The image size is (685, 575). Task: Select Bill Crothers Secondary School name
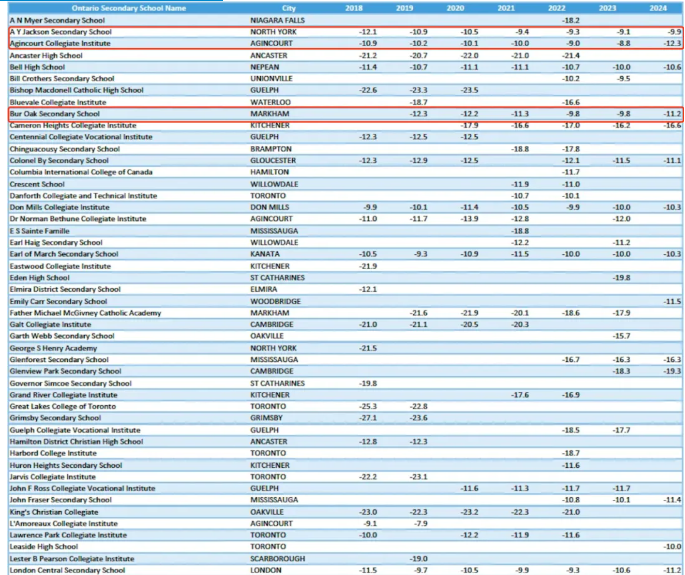click(62, 79)
